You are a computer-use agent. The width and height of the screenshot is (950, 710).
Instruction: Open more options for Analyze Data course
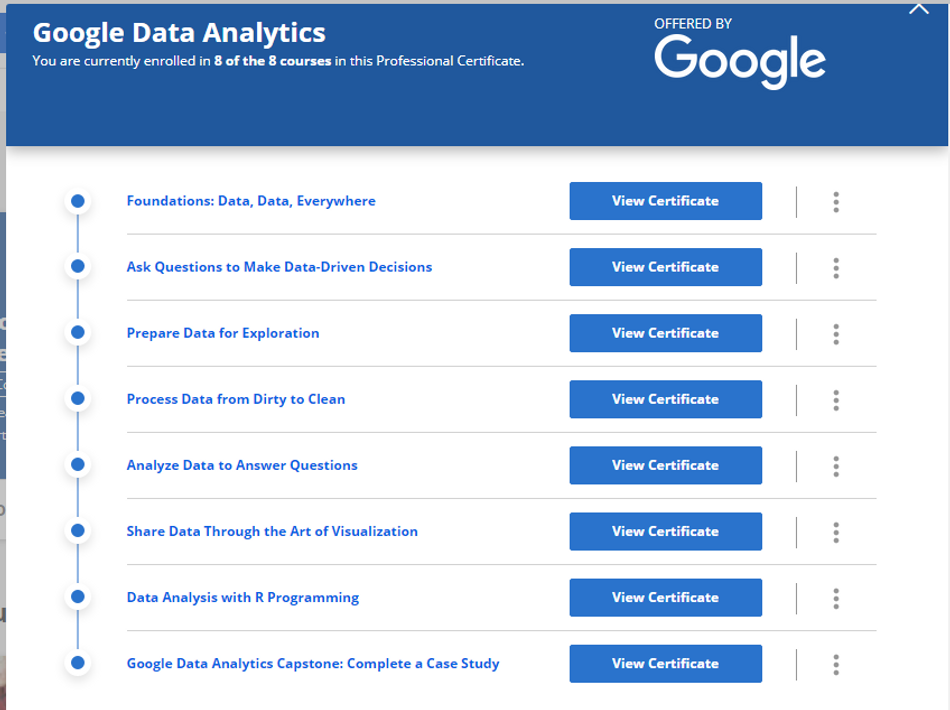click(x=836, y=466)
